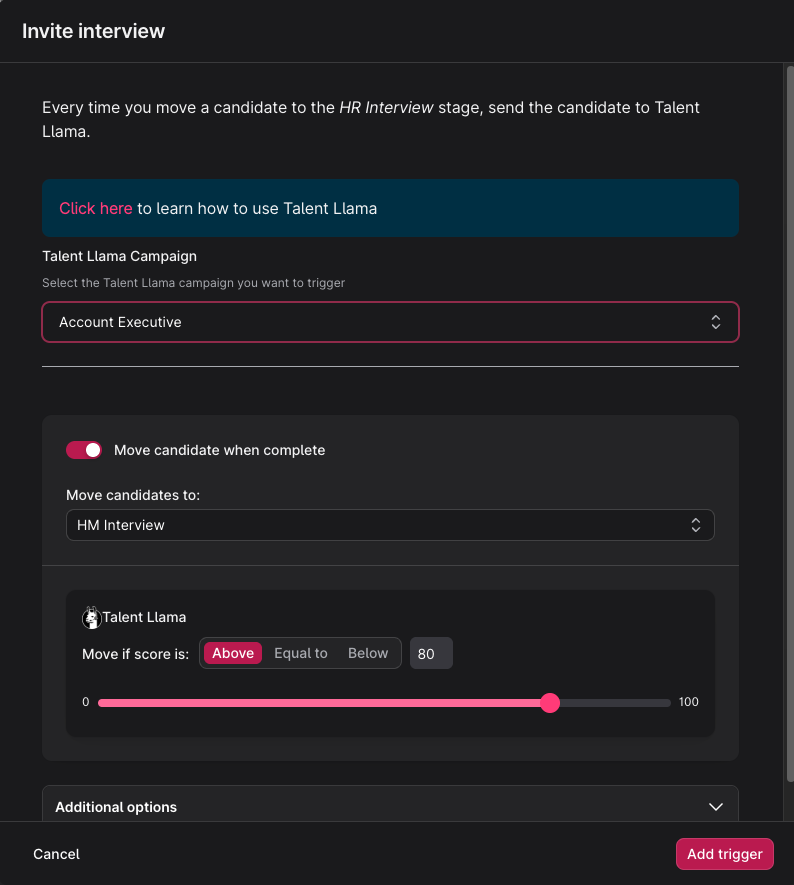Click the score value field showing 80
Image resolution: width=794 pixels, height=885 pixels.
coord(431,653)
